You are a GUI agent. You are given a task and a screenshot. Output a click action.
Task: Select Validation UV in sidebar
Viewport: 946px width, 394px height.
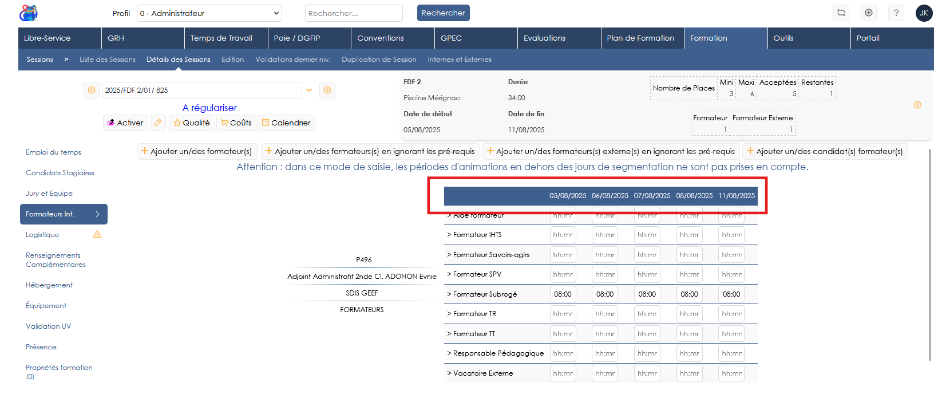click(48, 326)
